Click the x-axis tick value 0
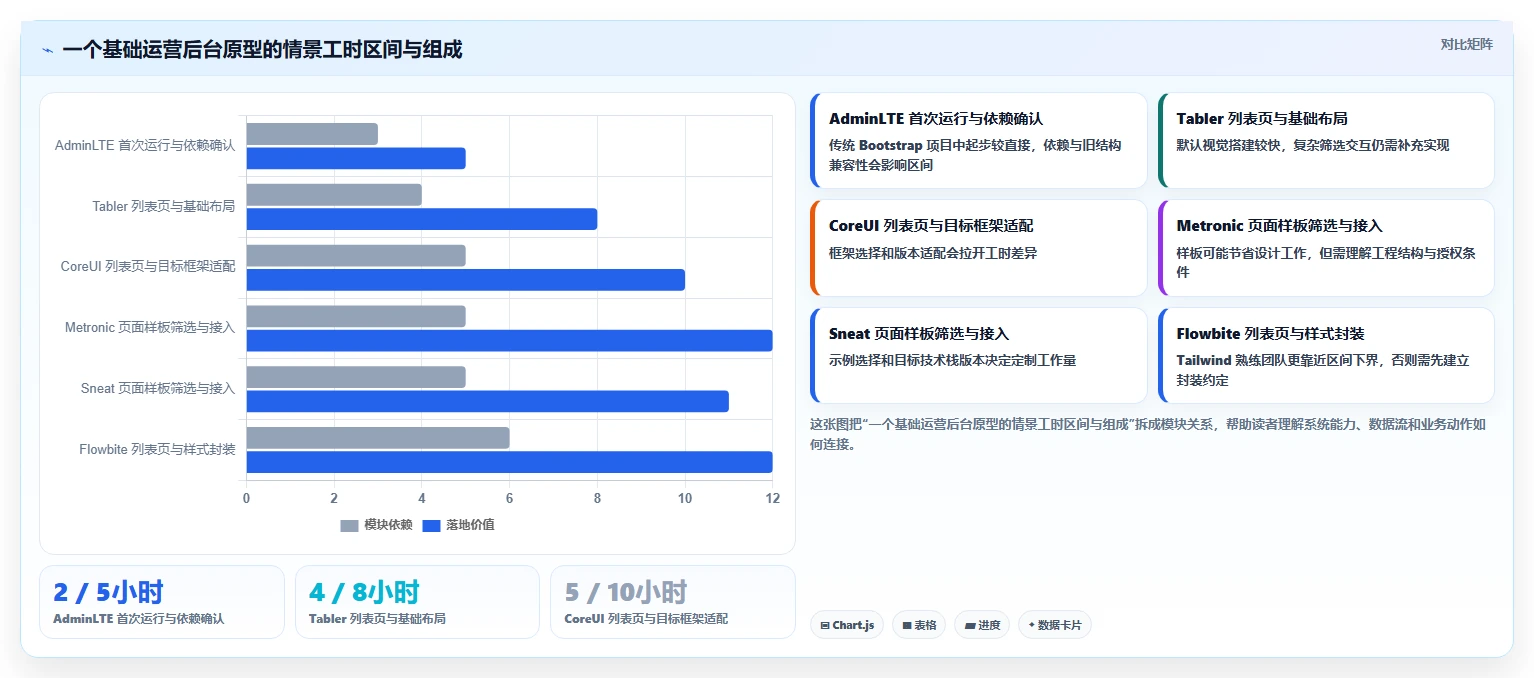 coord(247,498)
